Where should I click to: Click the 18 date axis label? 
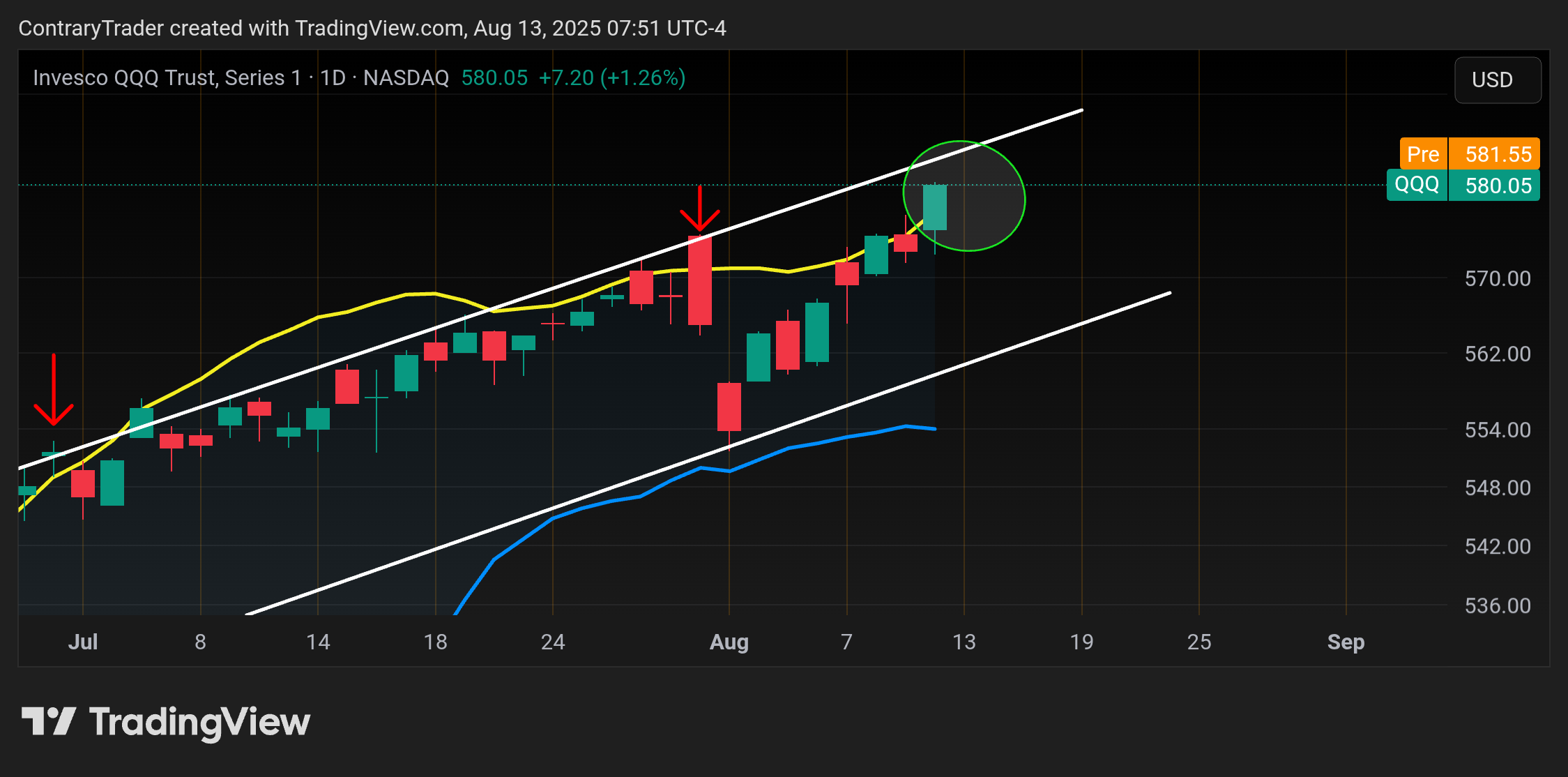coord(436,642)
